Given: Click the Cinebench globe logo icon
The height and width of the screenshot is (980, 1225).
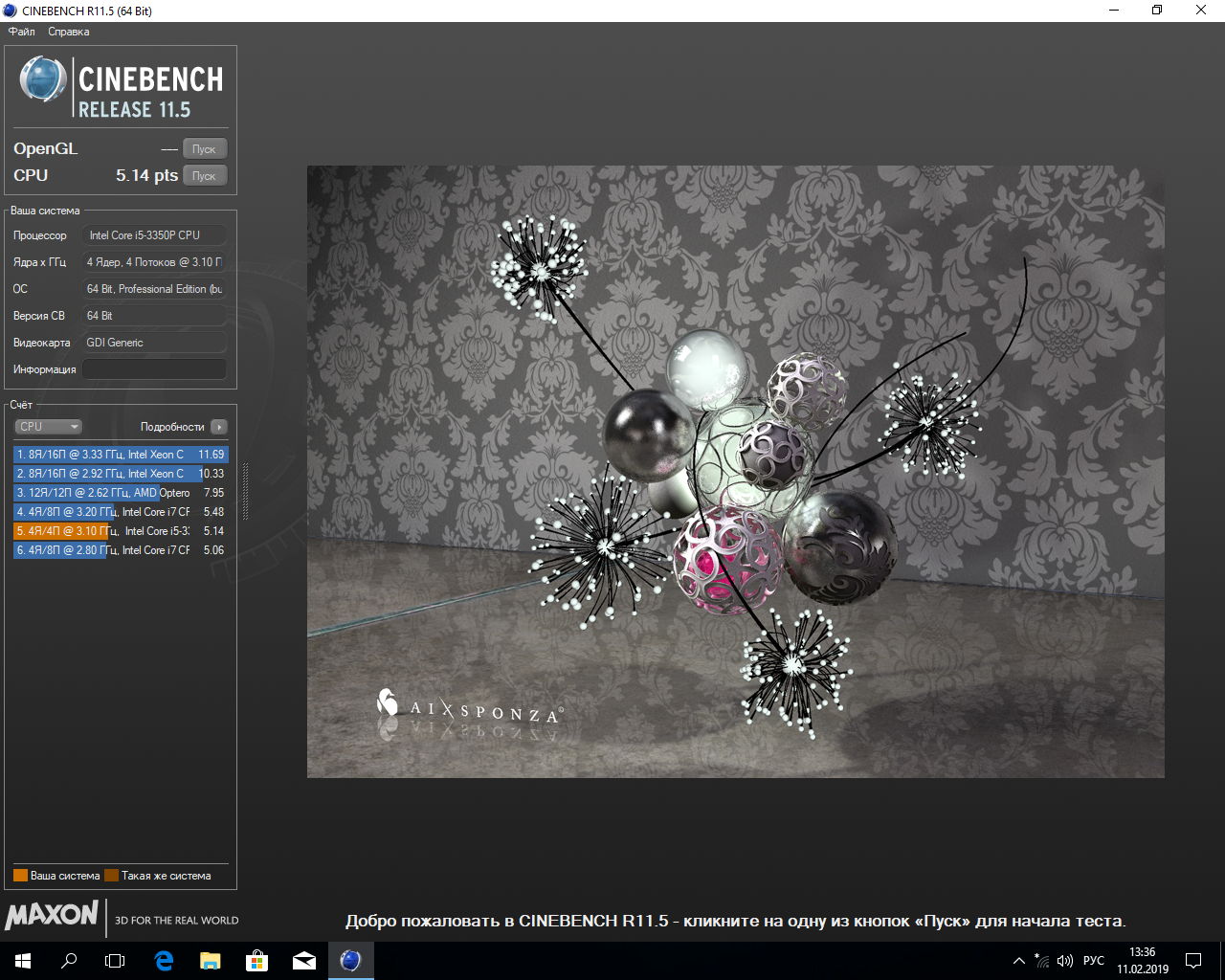Looking at the screenshot, I should click(x=43, y=79).
